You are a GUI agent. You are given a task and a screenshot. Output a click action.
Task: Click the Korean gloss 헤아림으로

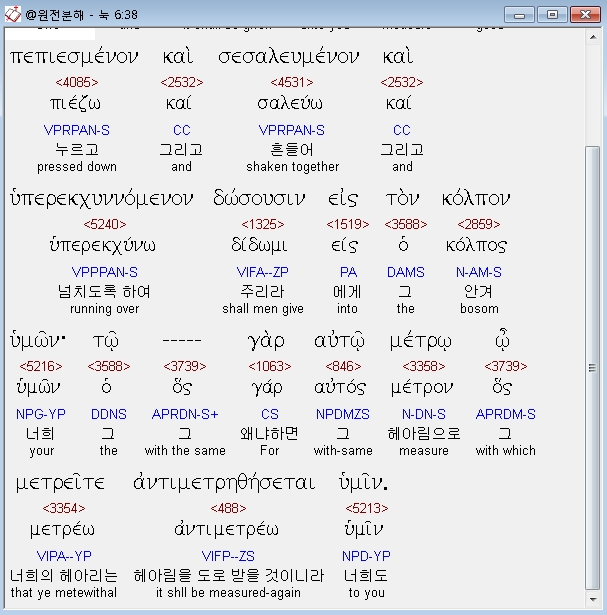tap(424, 433)
